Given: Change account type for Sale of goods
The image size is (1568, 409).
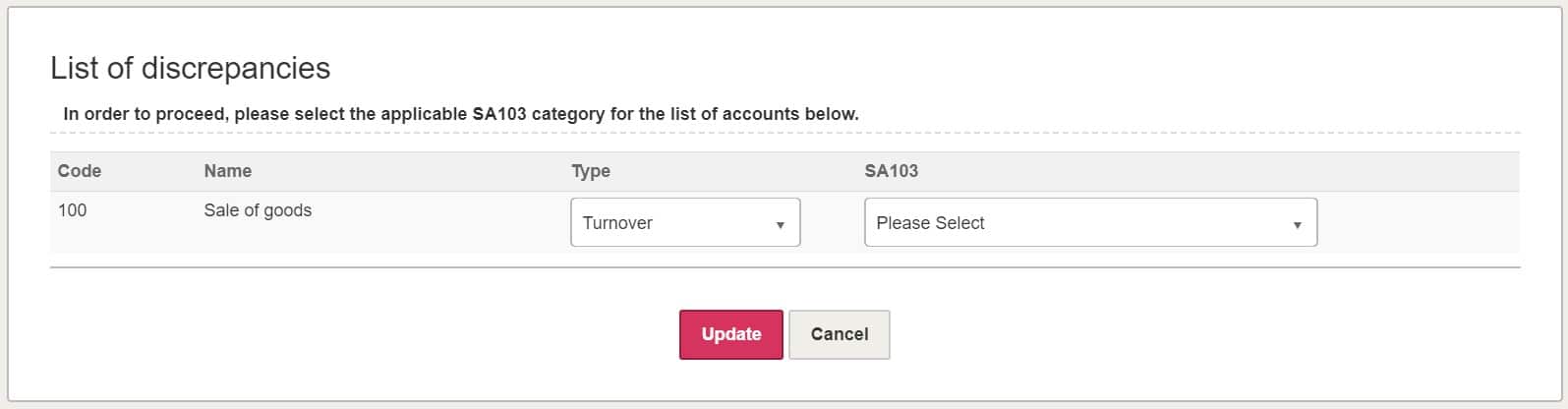Looking at the screenshot, I should tap(685, 222).
